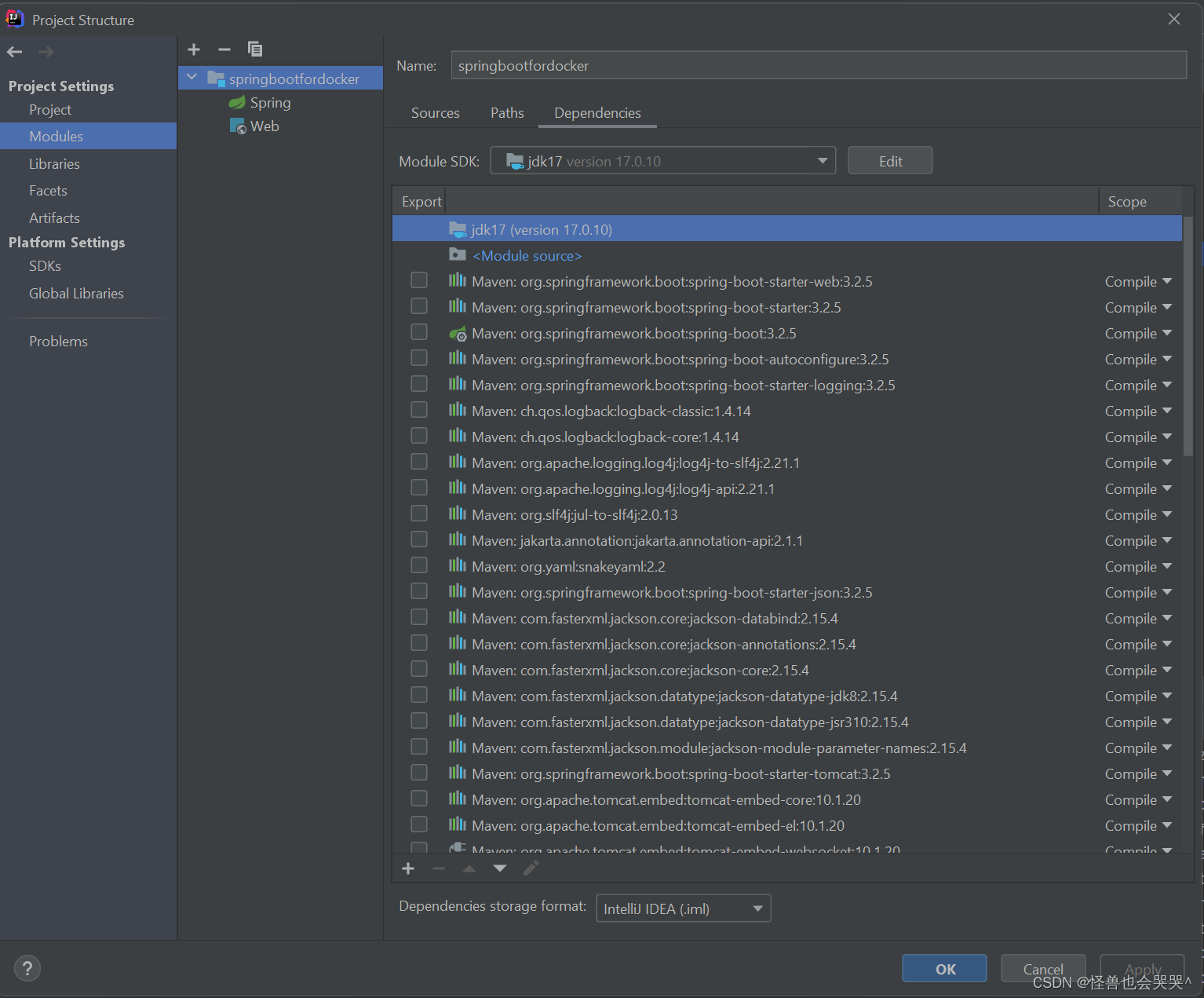Check export for tomcat-embed-el:10.1.20
Screen dimensions: 1204x998
point(419,824)
